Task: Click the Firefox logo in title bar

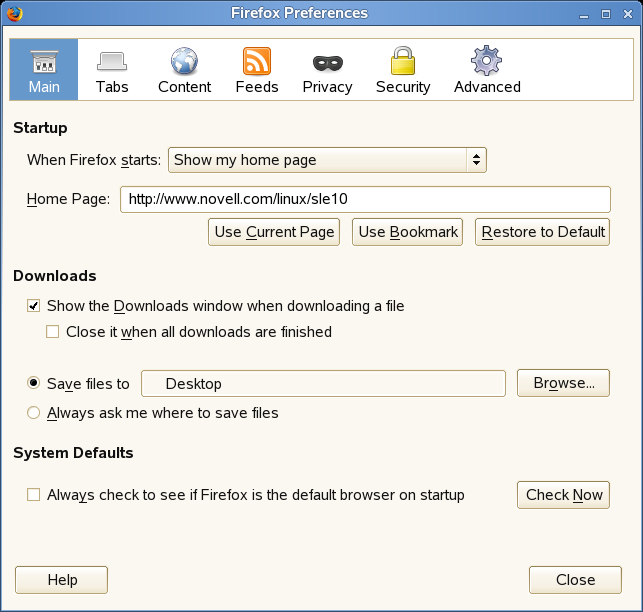Action: point(15,13)
